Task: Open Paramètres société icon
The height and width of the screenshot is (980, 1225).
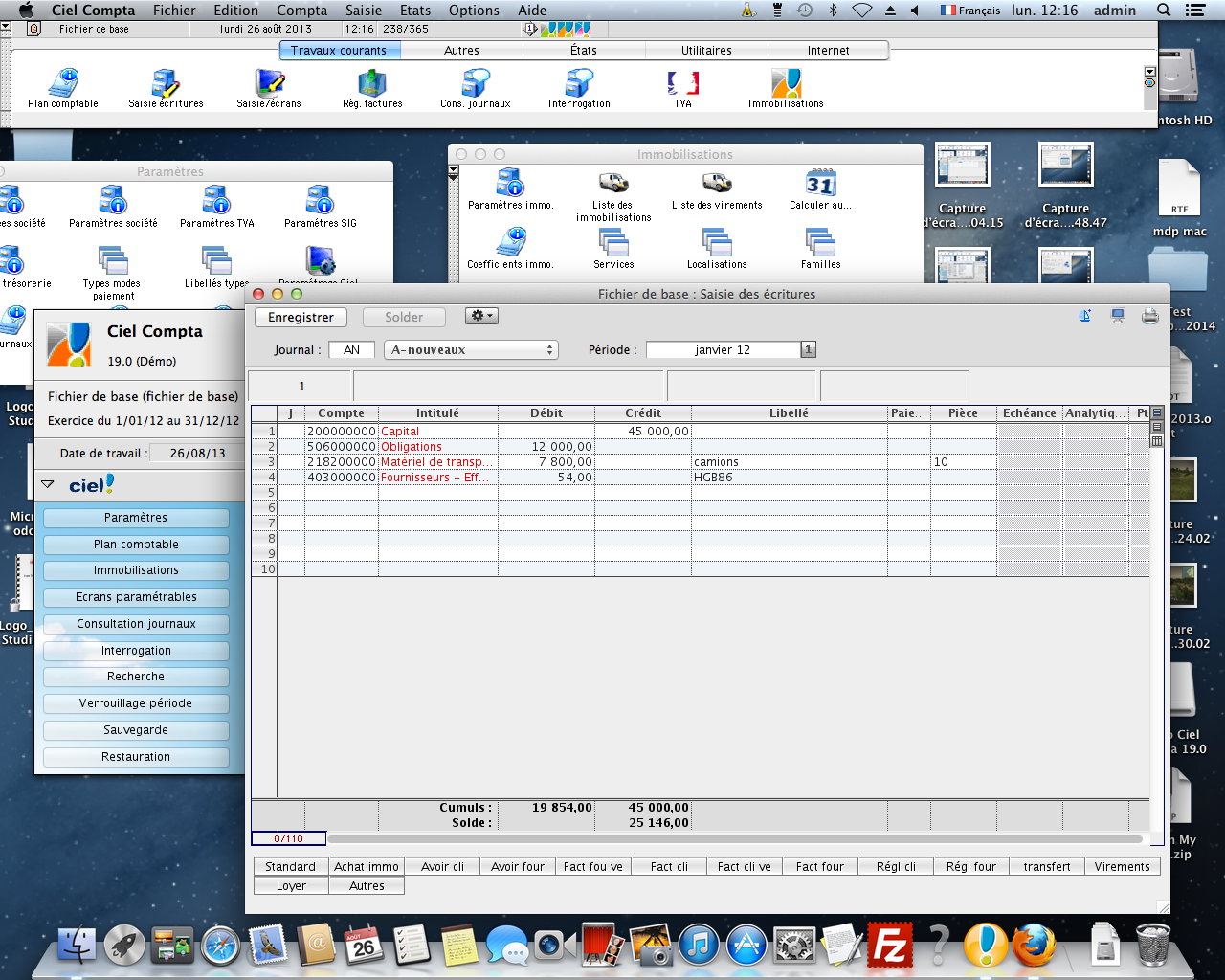Action: [113, 201]
